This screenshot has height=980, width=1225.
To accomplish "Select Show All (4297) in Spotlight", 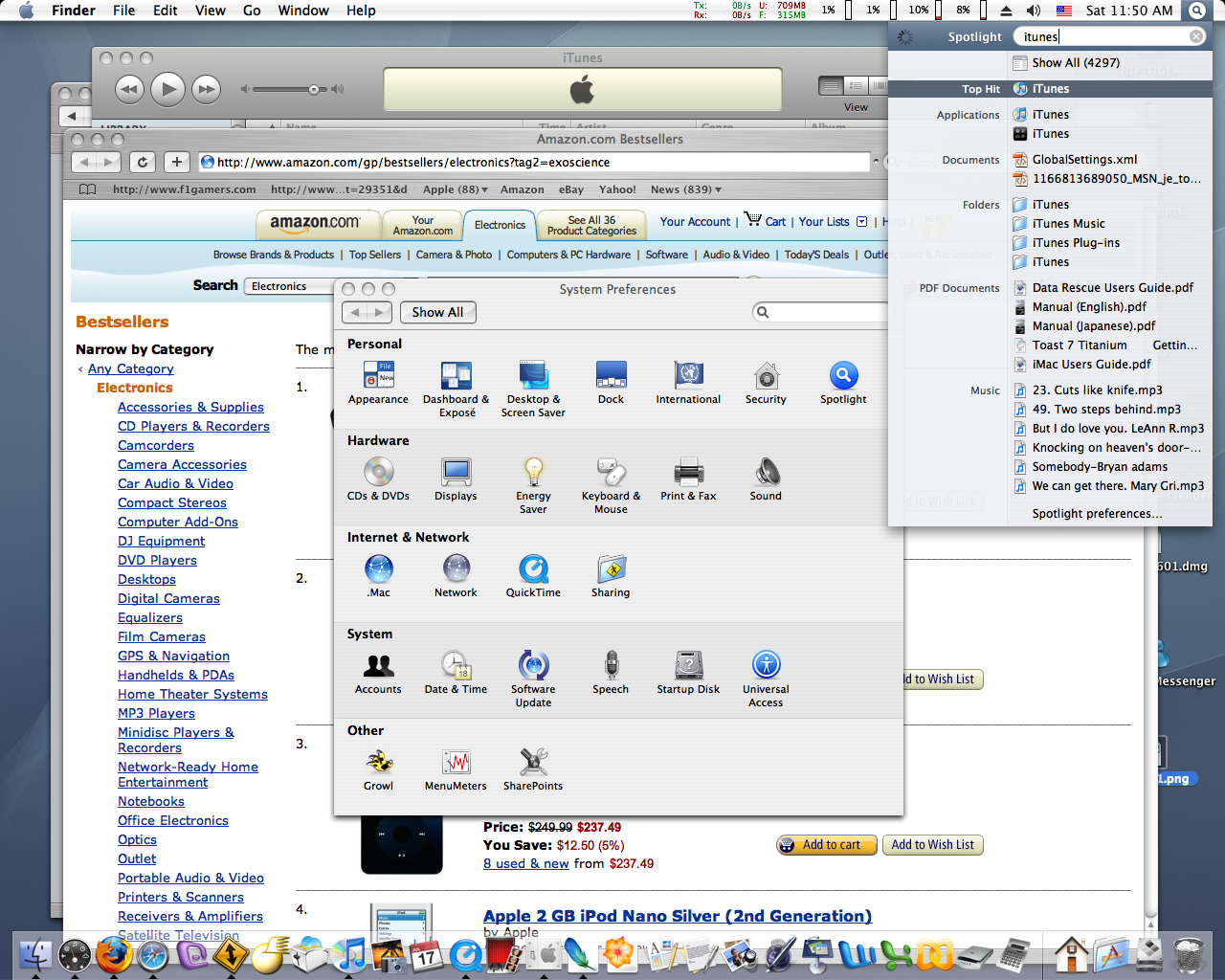I will point(1076,62).
